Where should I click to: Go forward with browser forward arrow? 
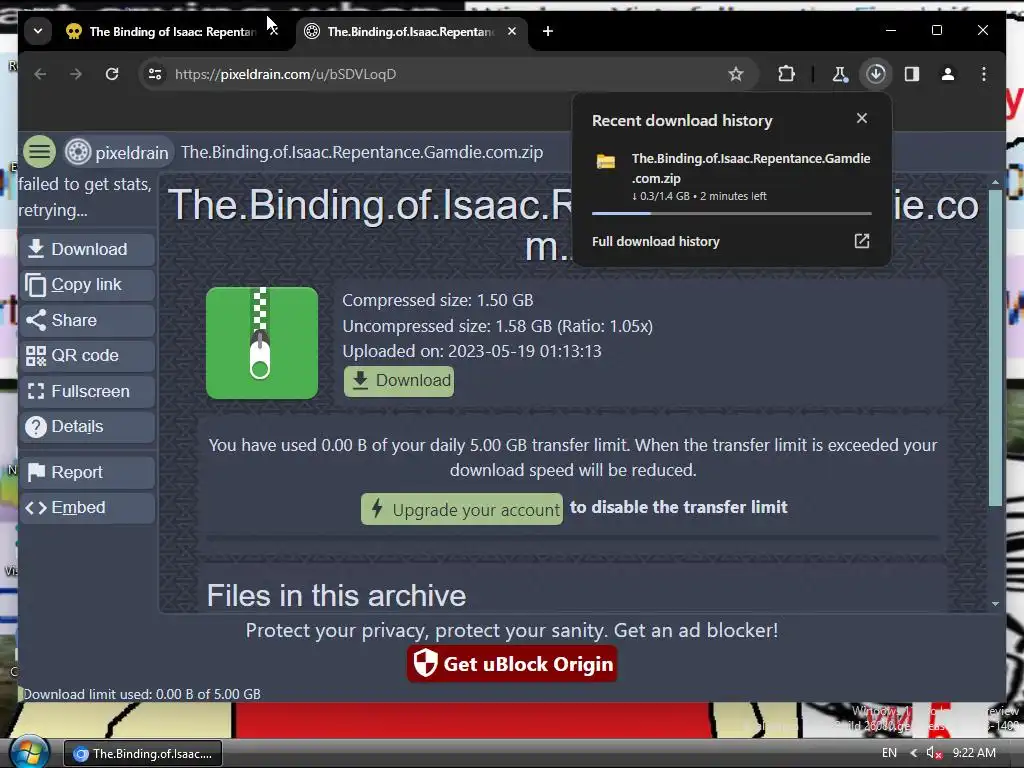(76, 74)
